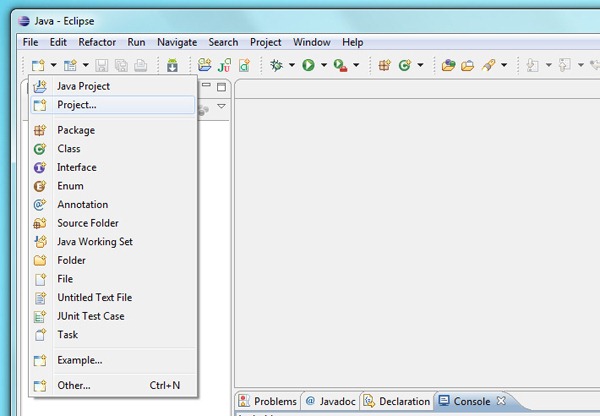This screenshot has width=600, height=416.
Task: Choose Java Working Set menu entry
Action: click(113, 241)
